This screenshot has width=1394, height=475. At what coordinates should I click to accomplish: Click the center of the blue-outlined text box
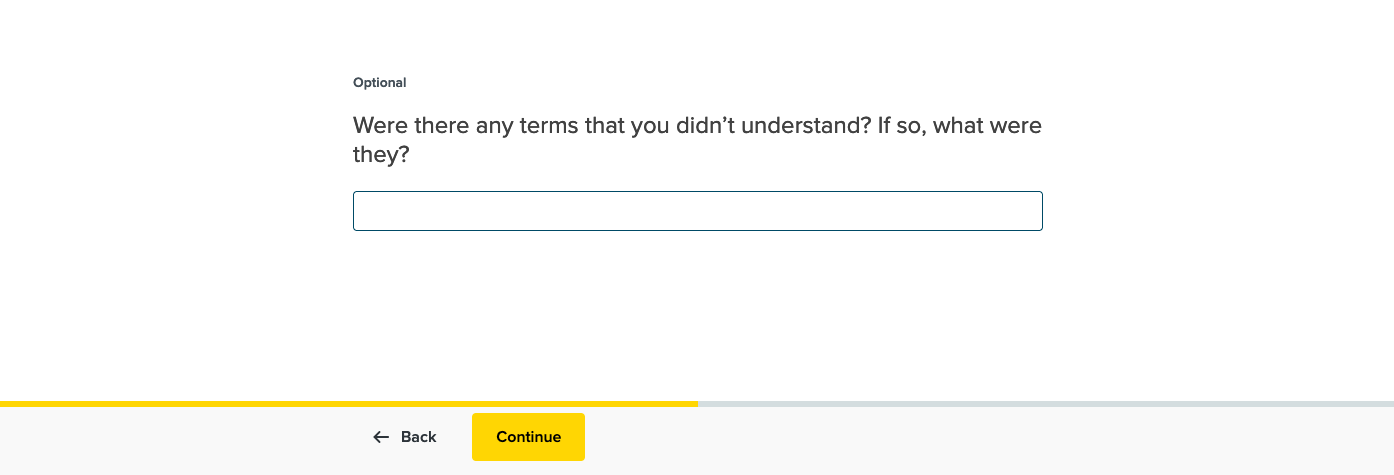pyautogui.click(x=697, y=211)
